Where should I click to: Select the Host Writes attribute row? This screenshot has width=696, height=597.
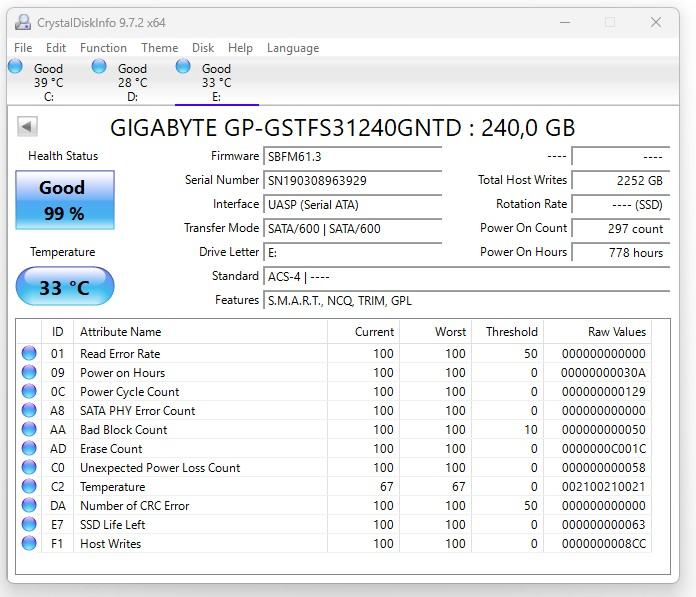pos(110,543)
